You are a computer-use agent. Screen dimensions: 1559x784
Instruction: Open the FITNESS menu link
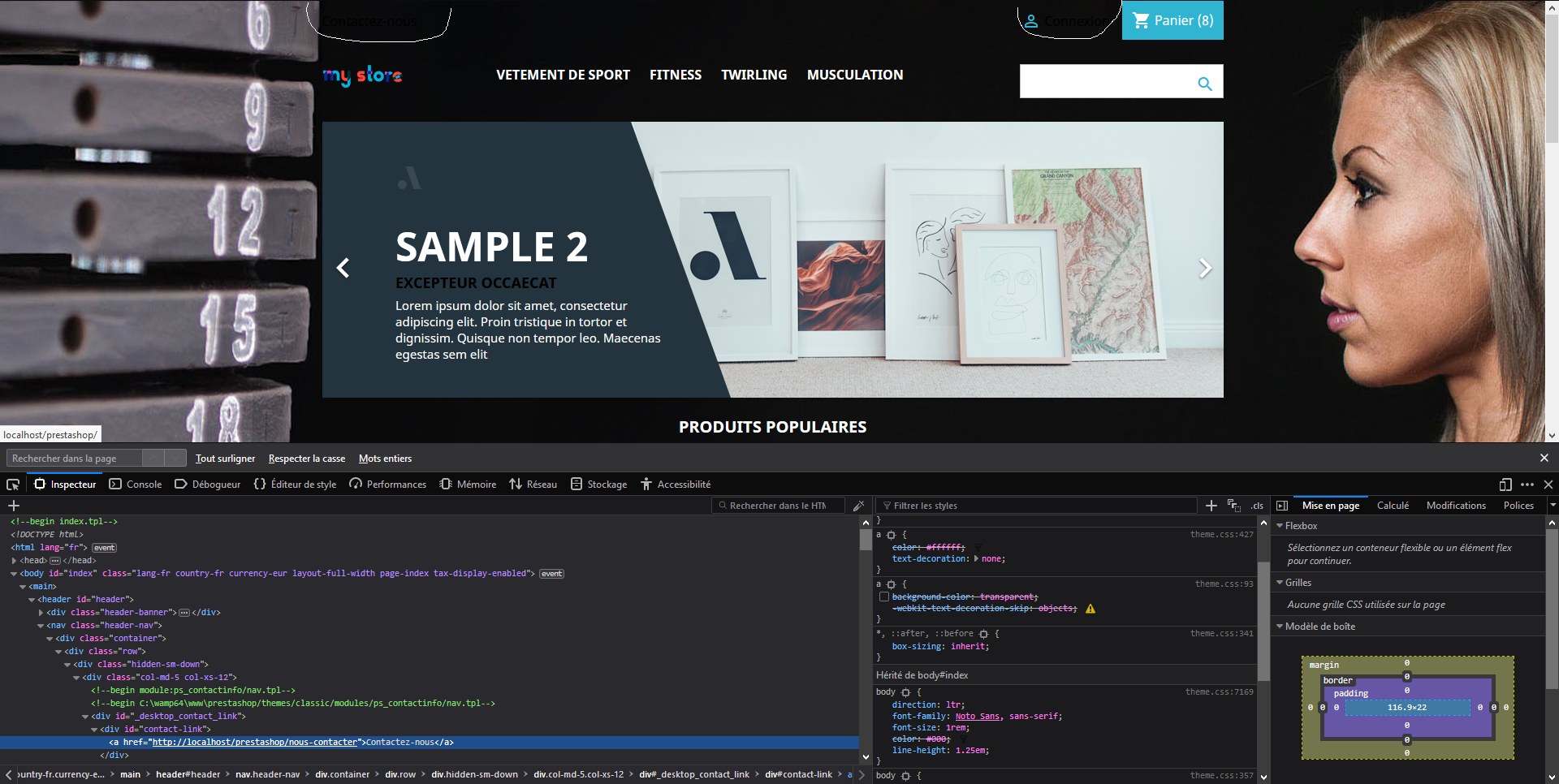676,75
